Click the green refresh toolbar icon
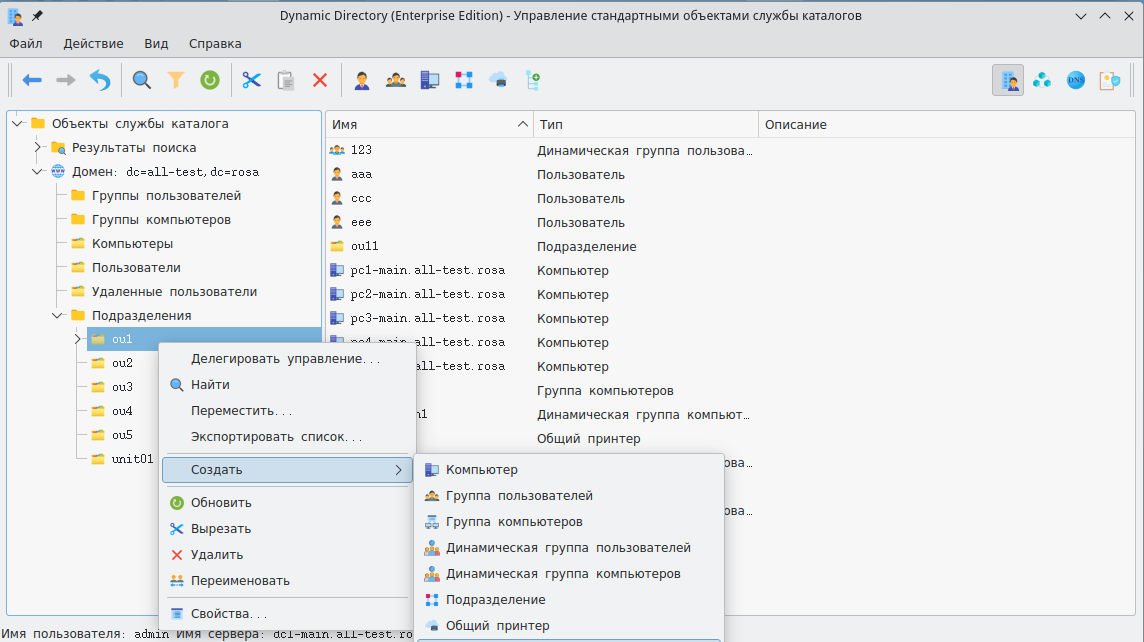1144x642 pixels. coord(210,80)
